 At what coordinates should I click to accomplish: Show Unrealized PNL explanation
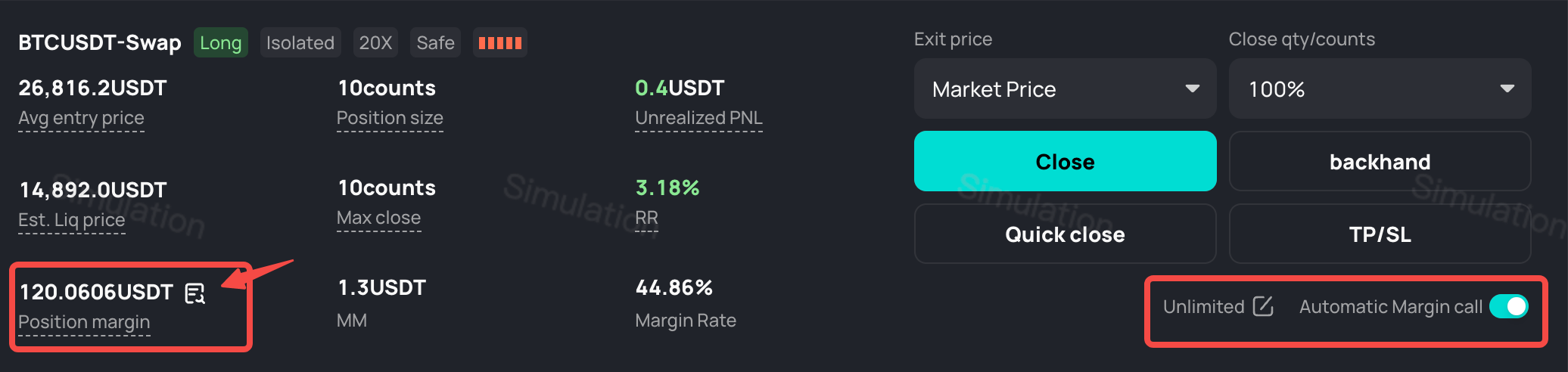tap(698, 118)
